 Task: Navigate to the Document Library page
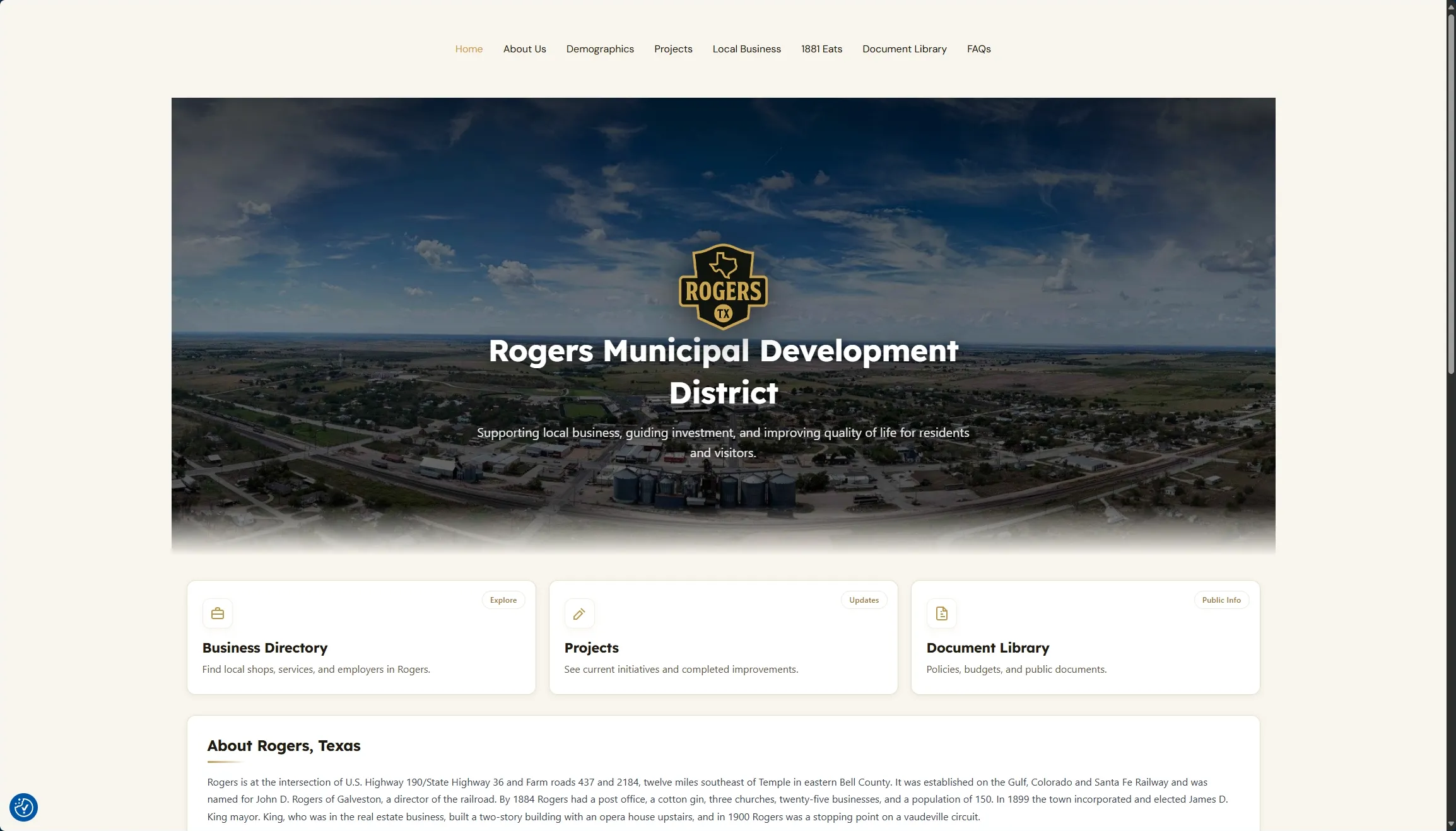pyautogui.click(x=904, y=49)
